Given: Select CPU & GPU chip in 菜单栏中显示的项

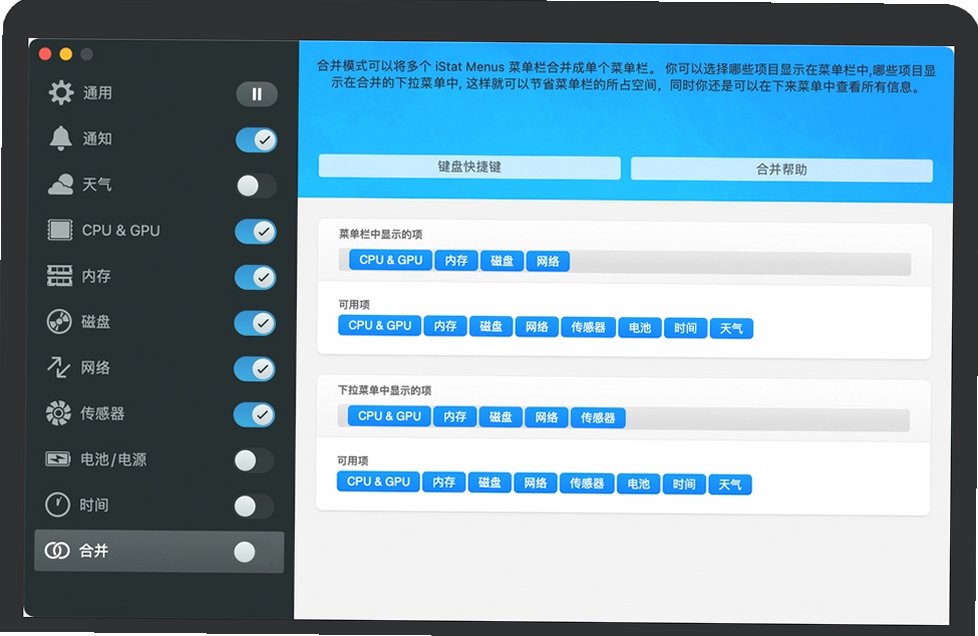Looking at the screenshot, I should click(x=391, y=260).
